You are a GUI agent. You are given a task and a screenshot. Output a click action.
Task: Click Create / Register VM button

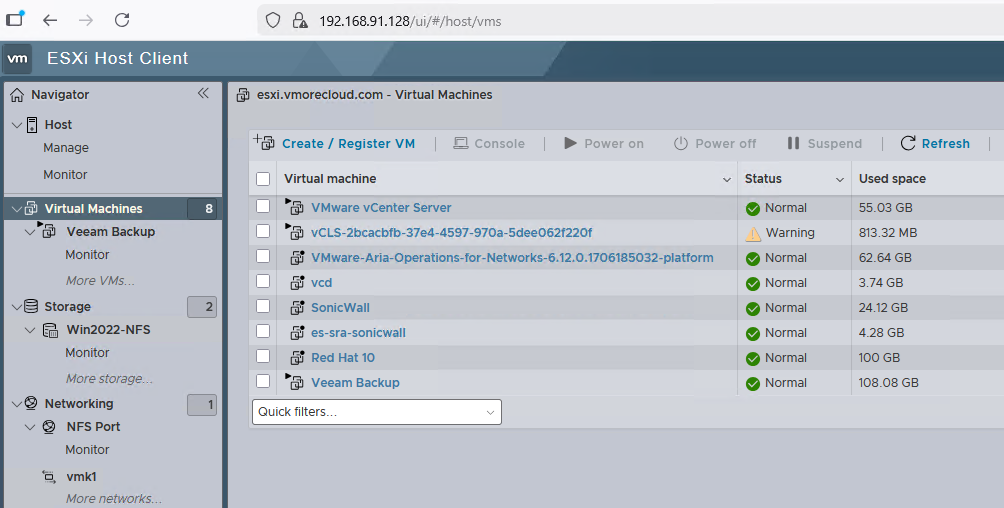[334, 143]
